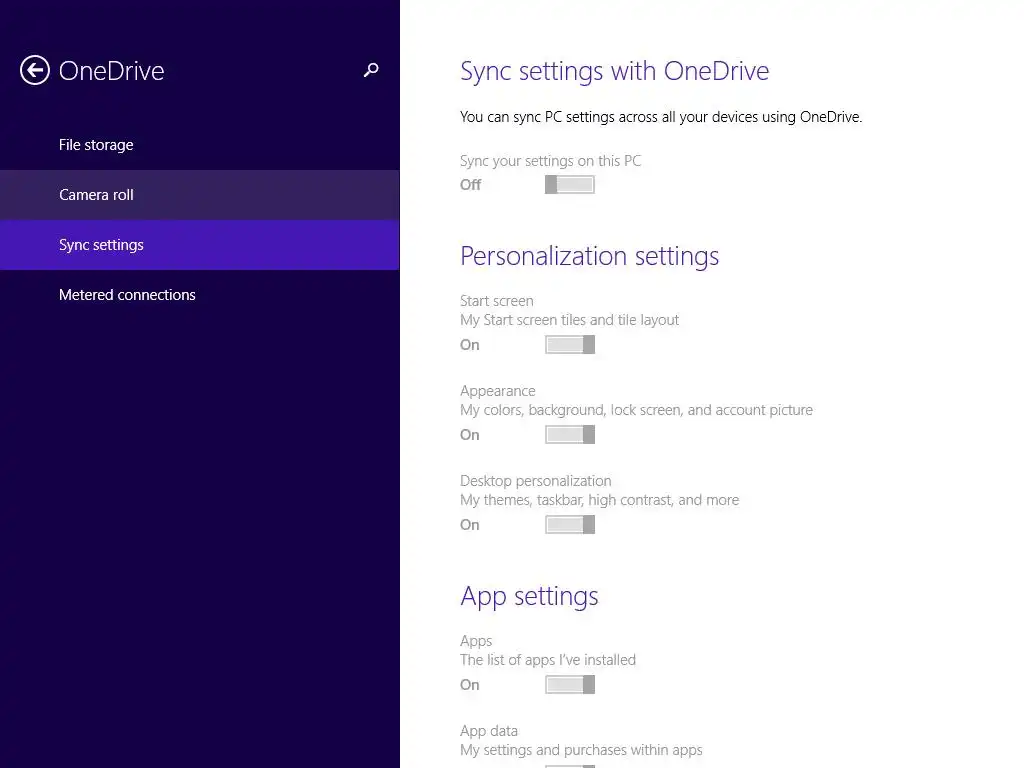This screenshot has height=768, width=1024.
Task: Click the 'On' status under Appearance
Action: tap(470, 435)
